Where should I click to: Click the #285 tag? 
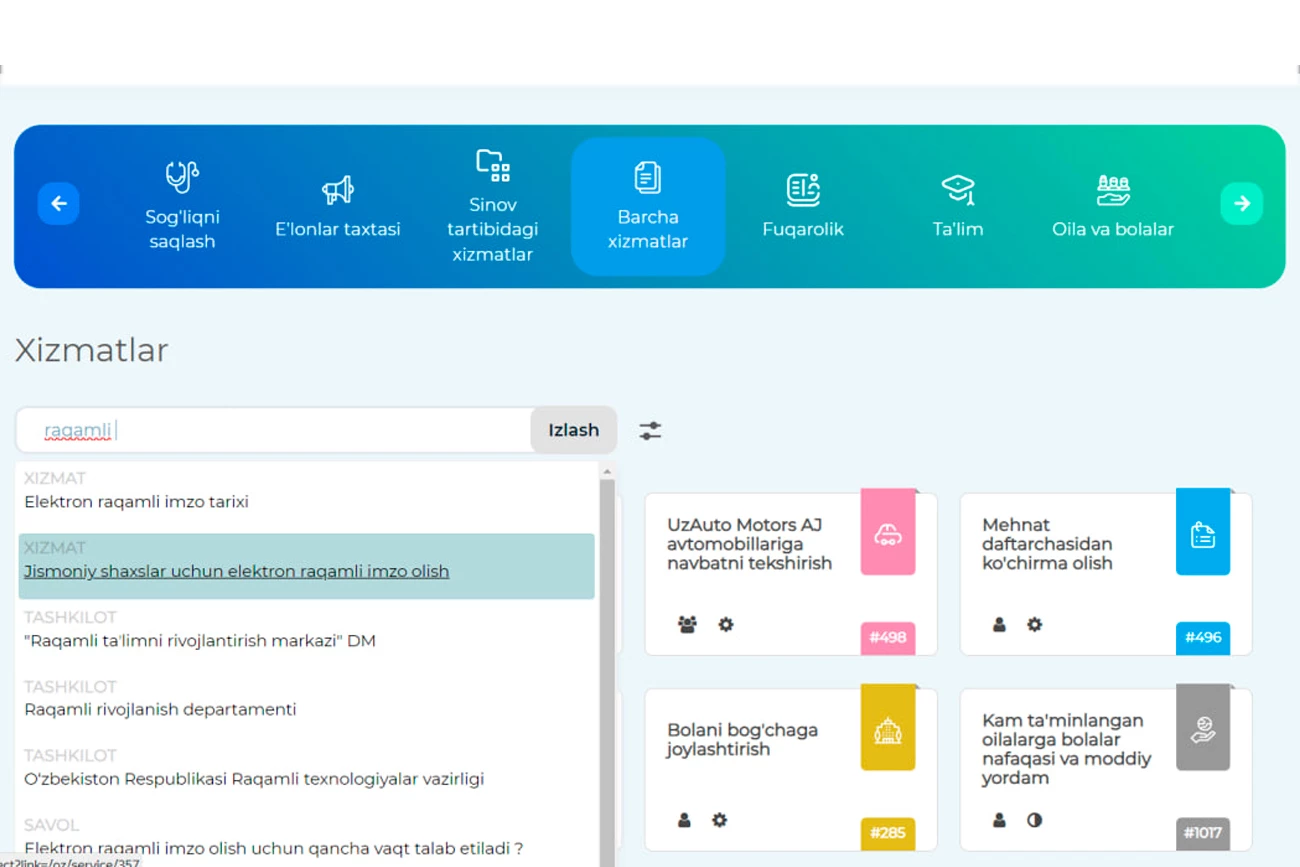pos(888,833)
